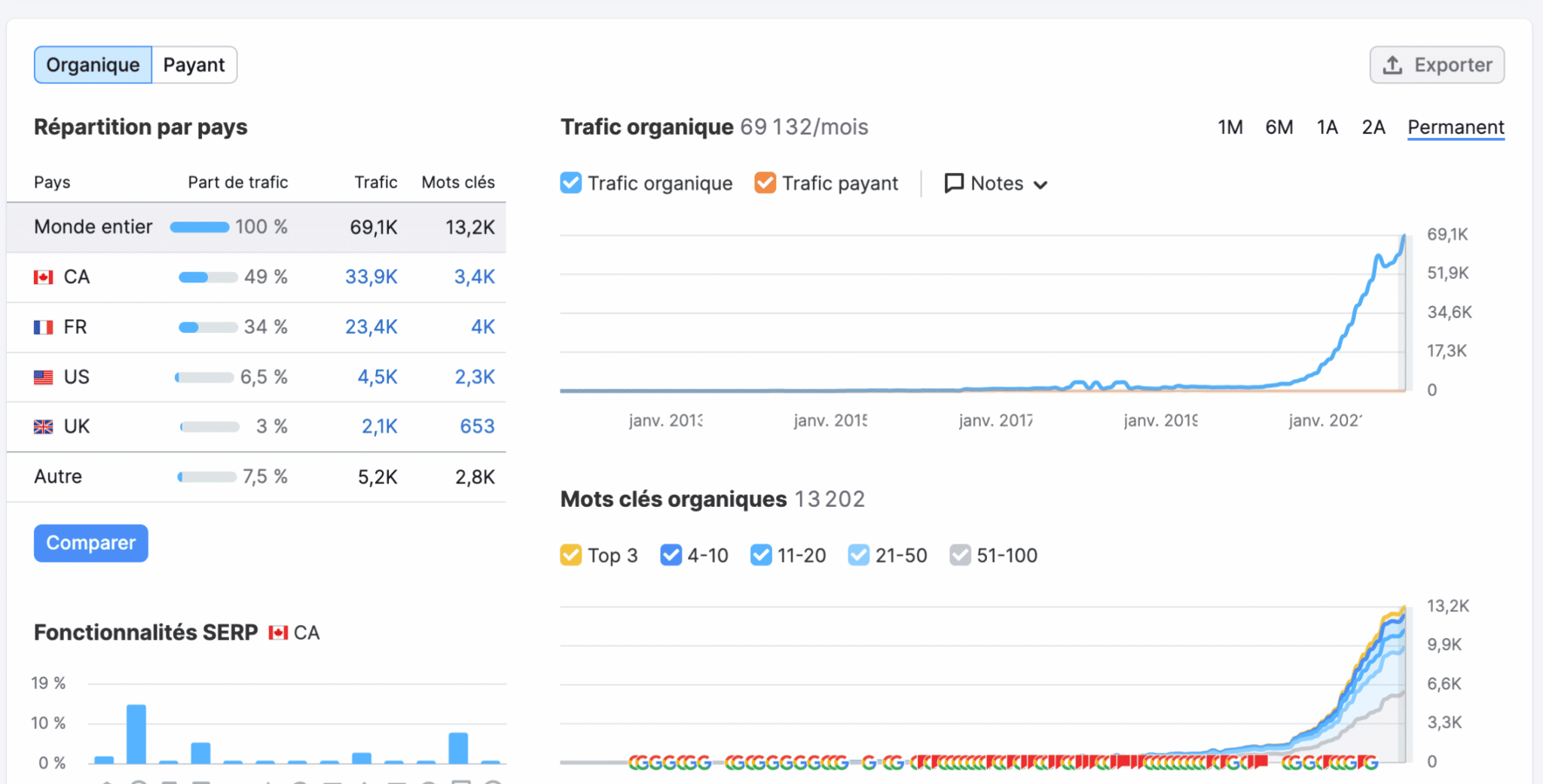Open the 33,9K traffic link for CA
The width and height of the screenshot is (1543, 784).
(x=371, y=276)
